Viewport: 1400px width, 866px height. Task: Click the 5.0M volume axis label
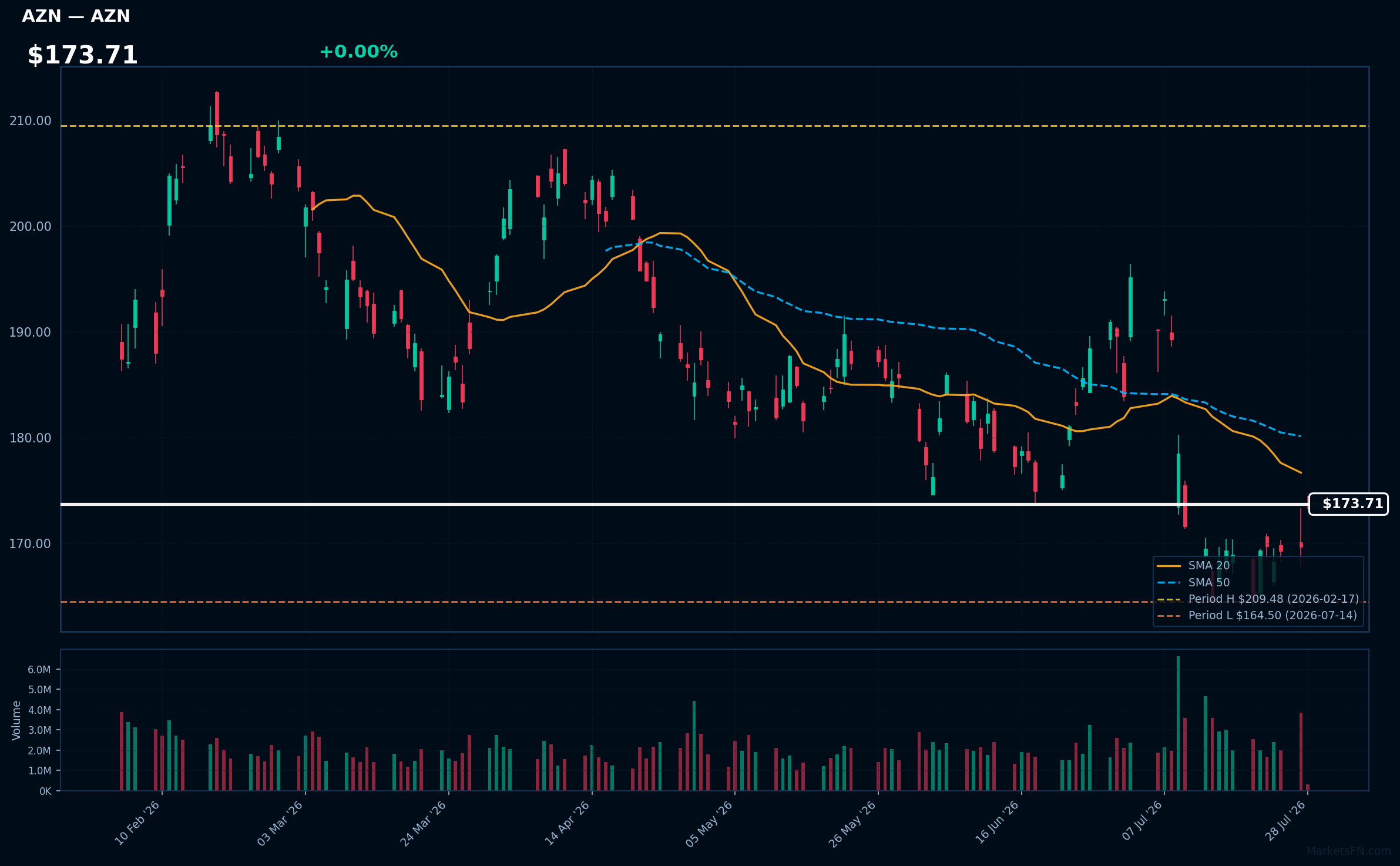point(39,690)
